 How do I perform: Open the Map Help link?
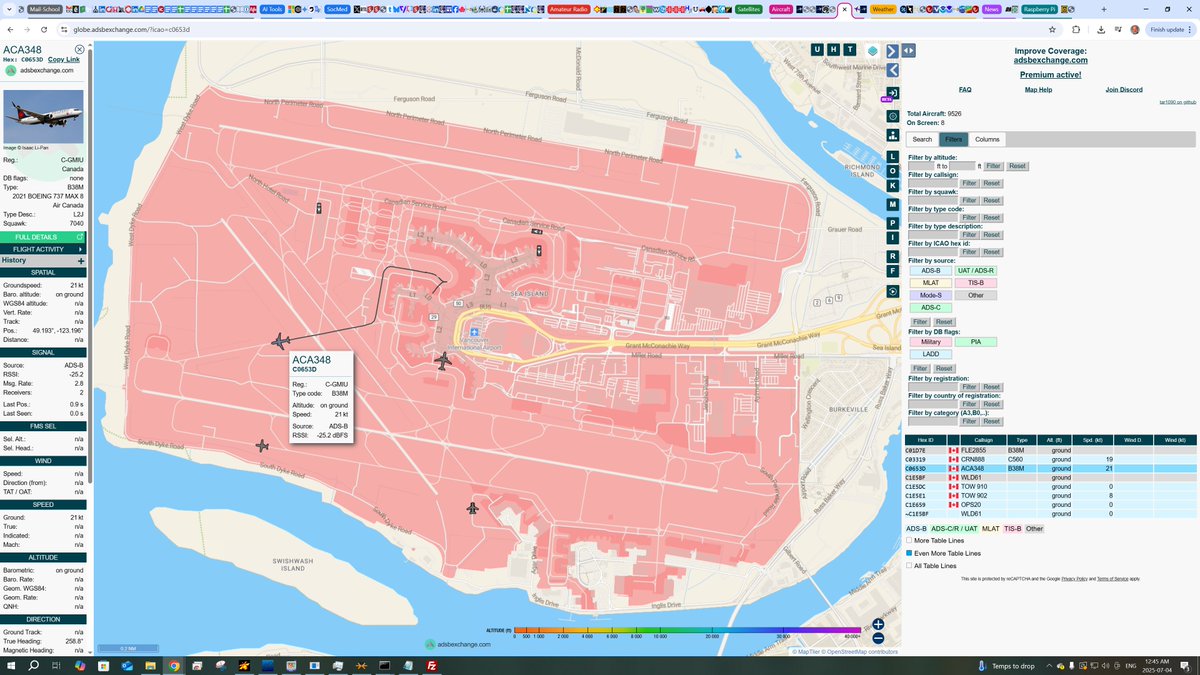point(1038,90)
